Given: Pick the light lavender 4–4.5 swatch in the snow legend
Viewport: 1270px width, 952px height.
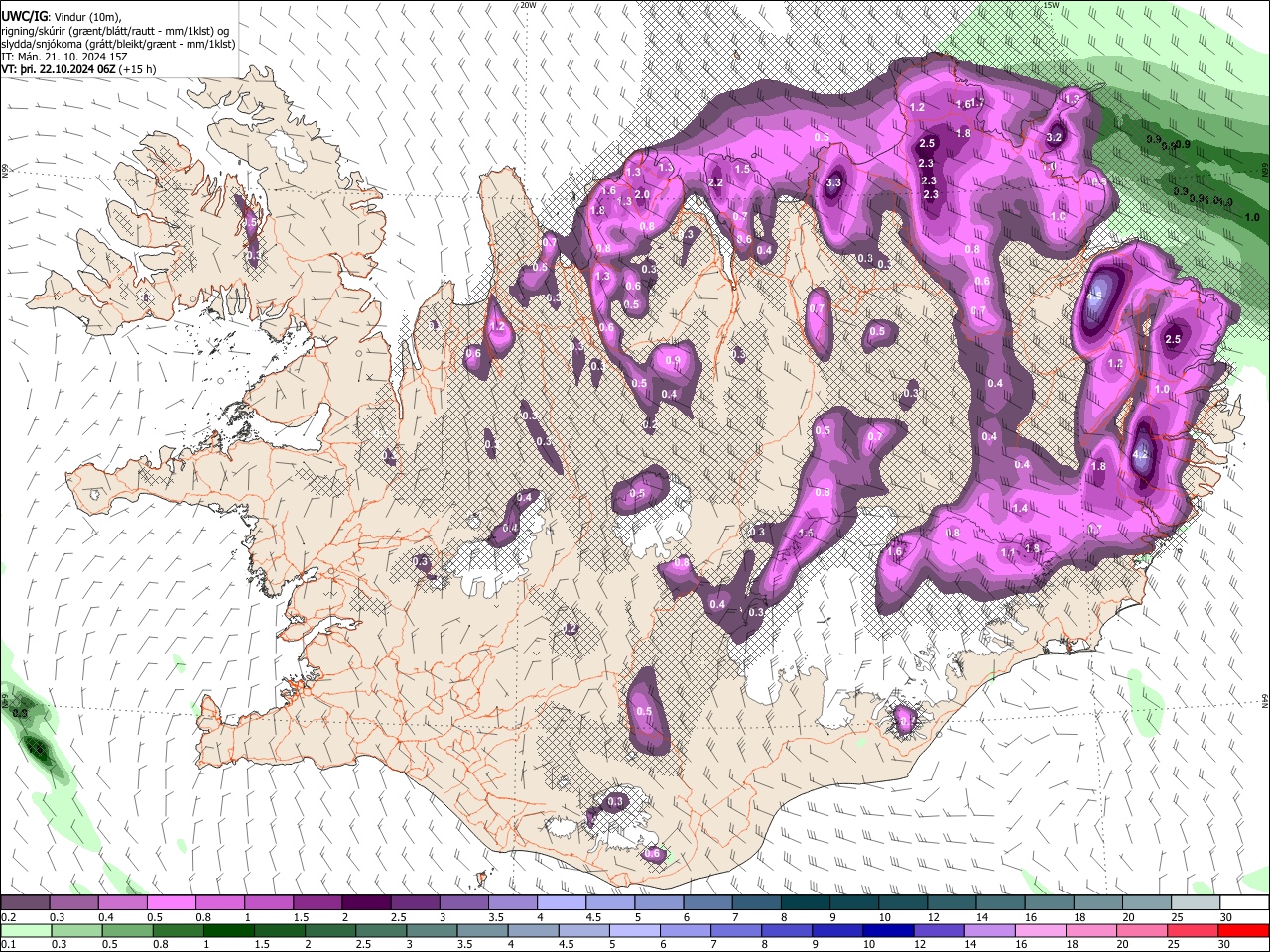Looking at the screenshot, I should [561, 903].
